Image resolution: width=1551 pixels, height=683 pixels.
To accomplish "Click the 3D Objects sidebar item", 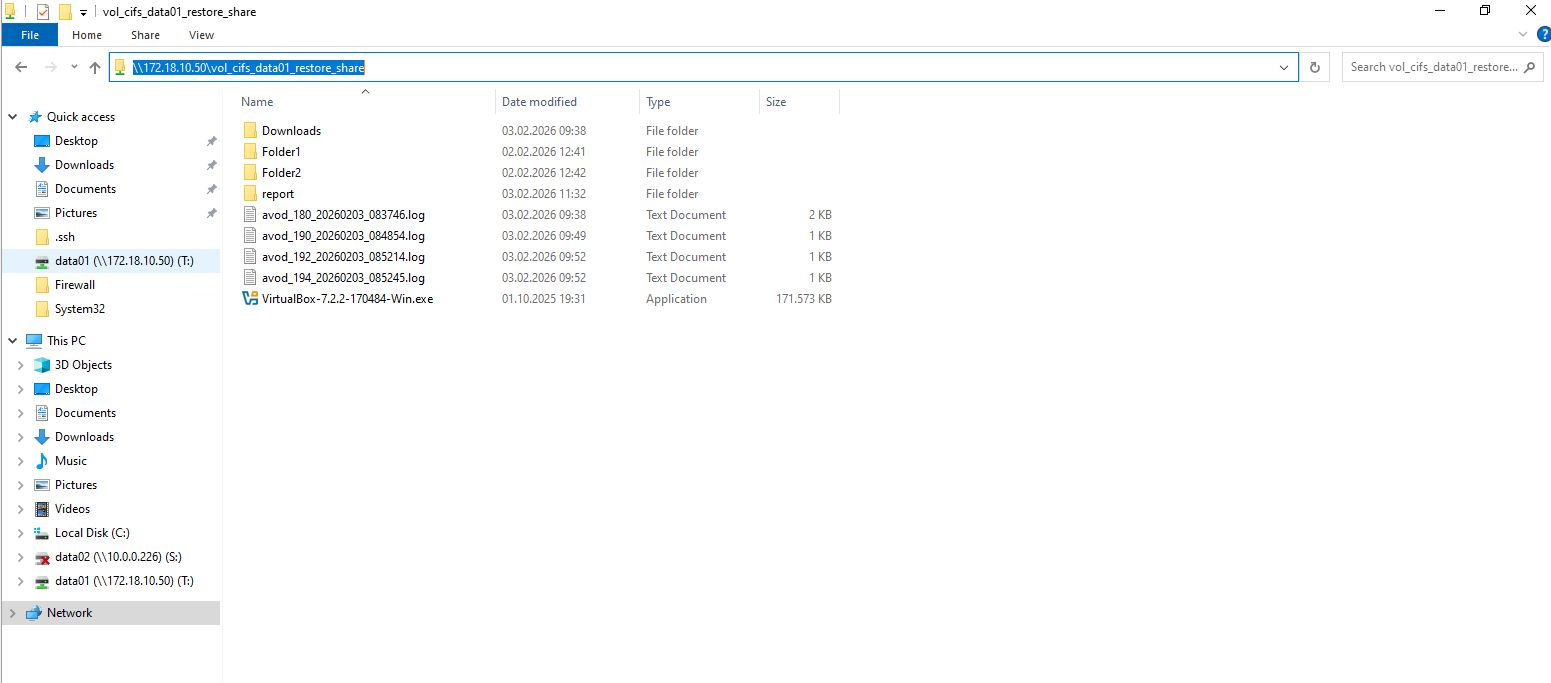I will [x=83, y=365].
